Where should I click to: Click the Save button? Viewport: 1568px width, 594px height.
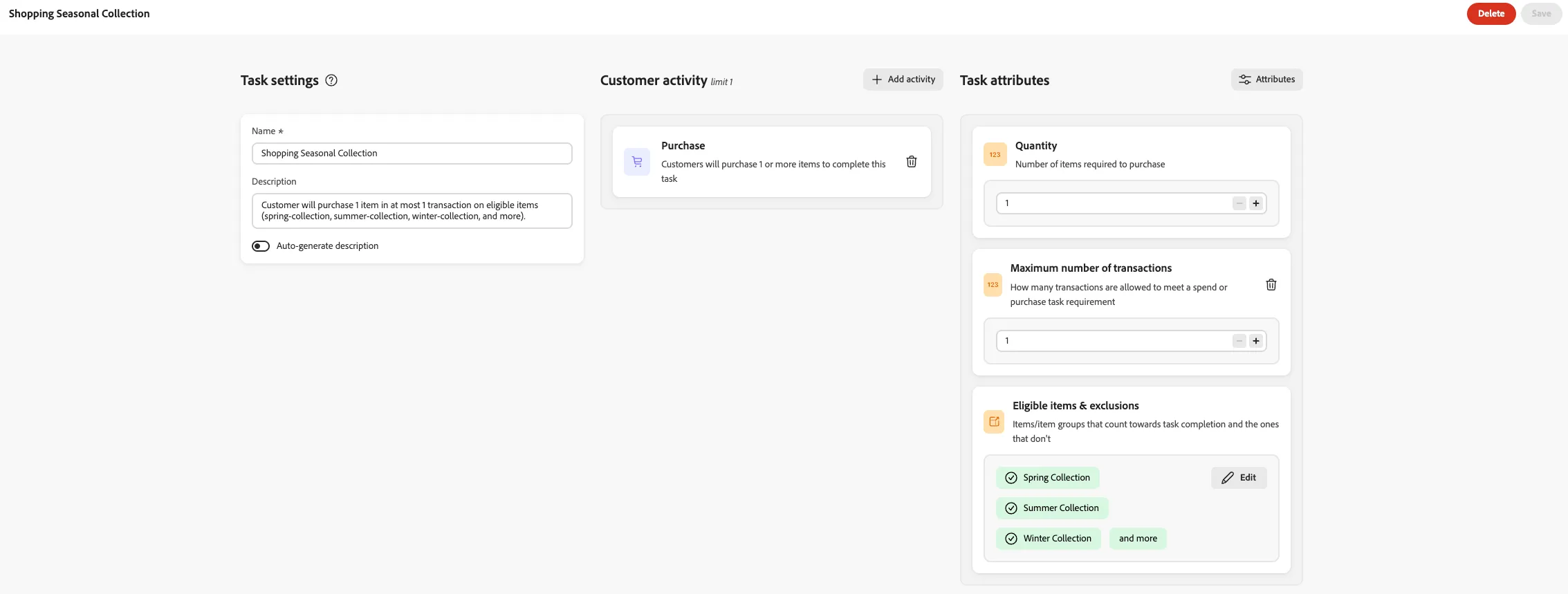(1541, 14)
